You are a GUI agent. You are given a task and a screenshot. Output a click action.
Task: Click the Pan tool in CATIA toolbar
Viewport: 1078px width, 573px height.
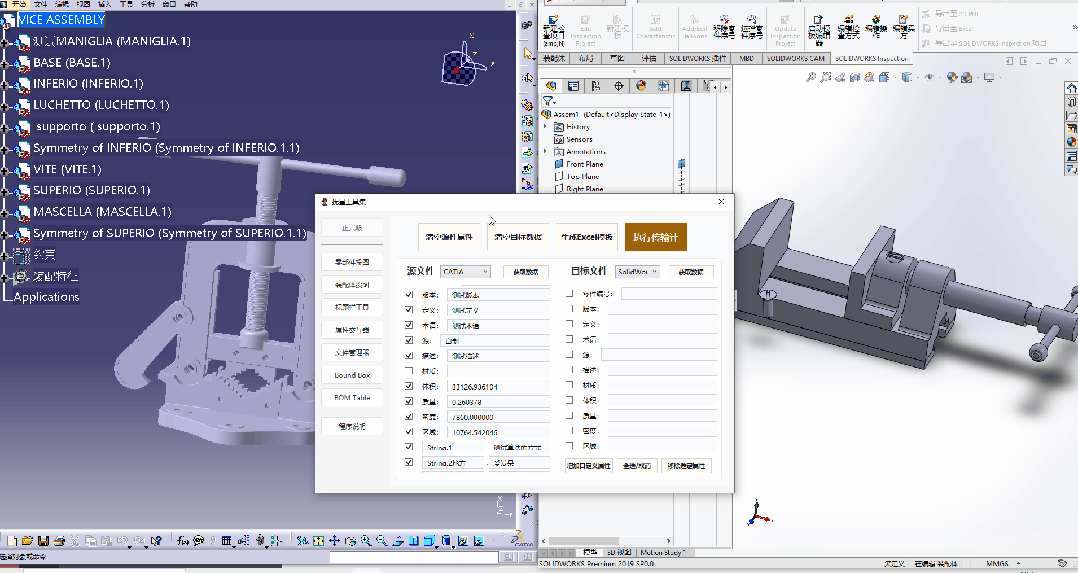coord(335,541)
